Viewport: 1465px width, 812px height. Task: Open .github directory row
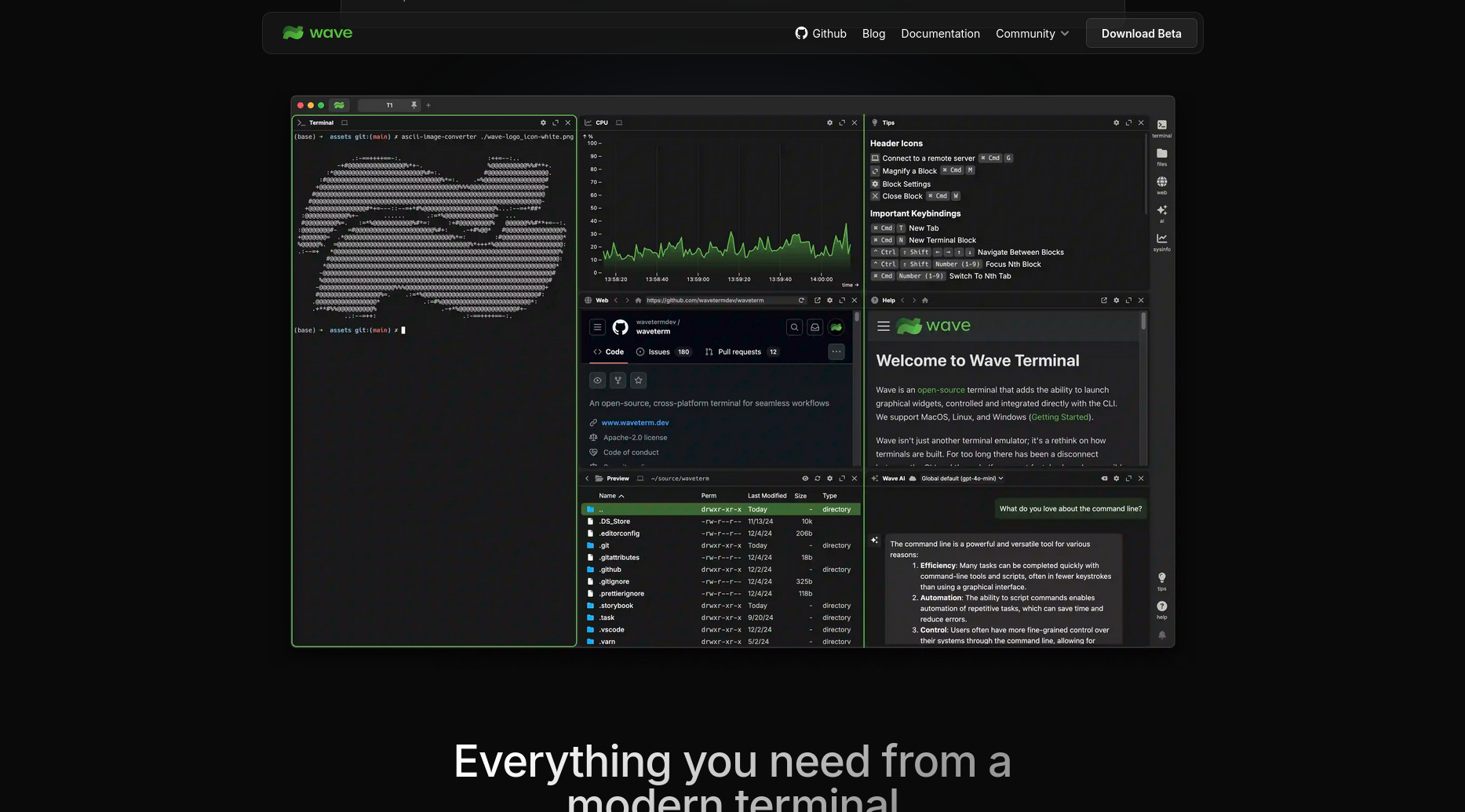(x=720, y=569)
